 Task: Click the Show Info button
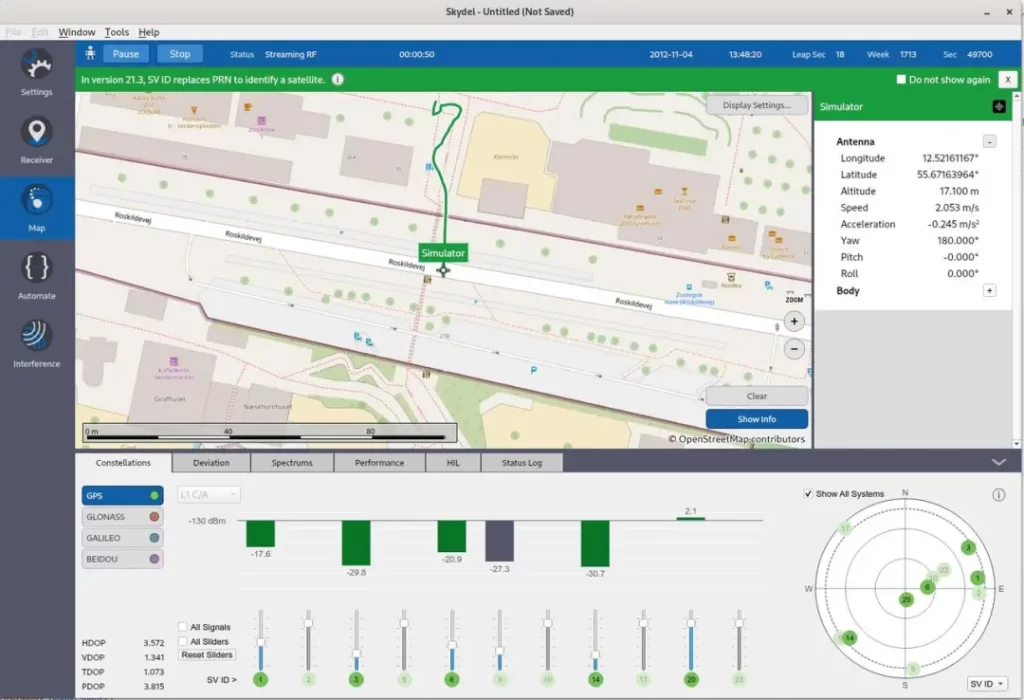point(757,419)
